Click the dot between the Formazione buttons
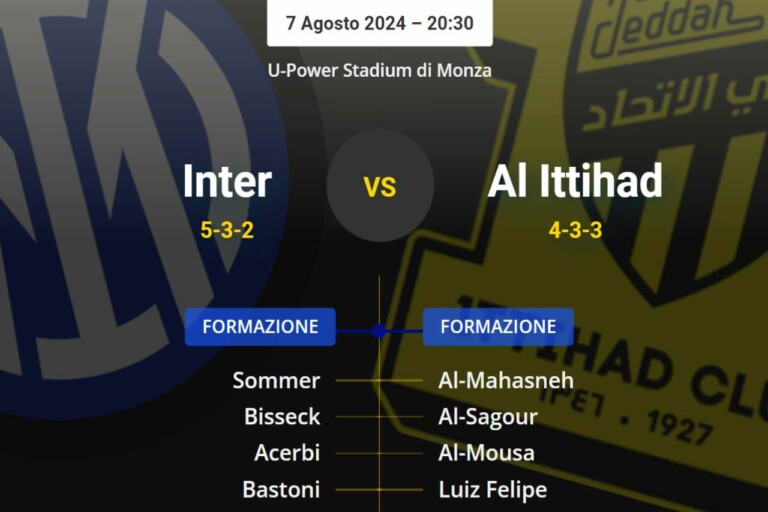 click(x=379, y=329)
